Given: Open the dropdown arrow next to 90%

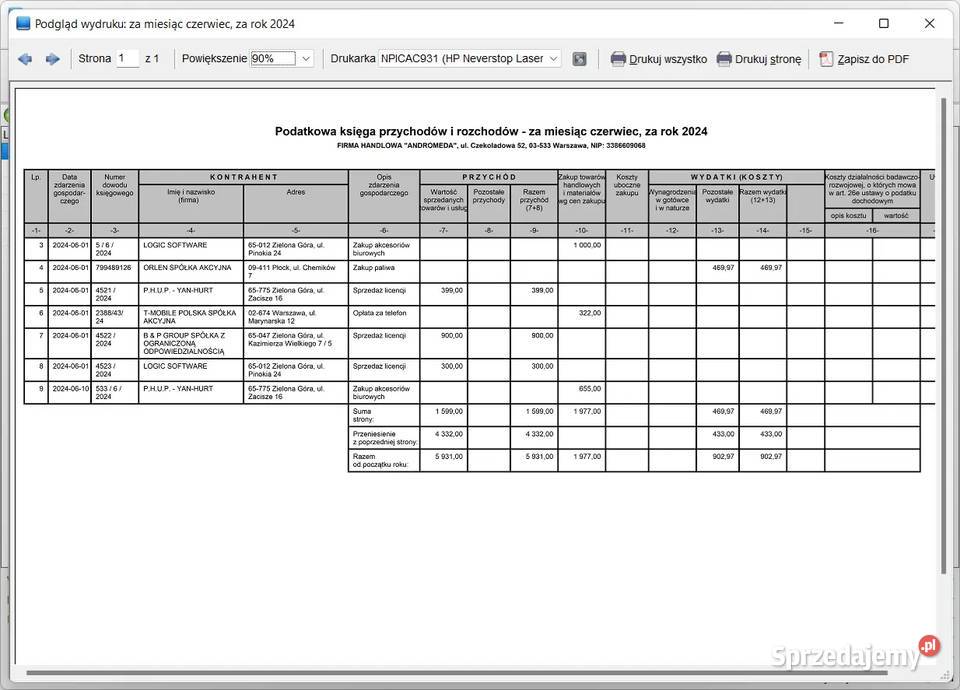Looking at the screenshot, I should pyautogui.click(x=306, y=59).
